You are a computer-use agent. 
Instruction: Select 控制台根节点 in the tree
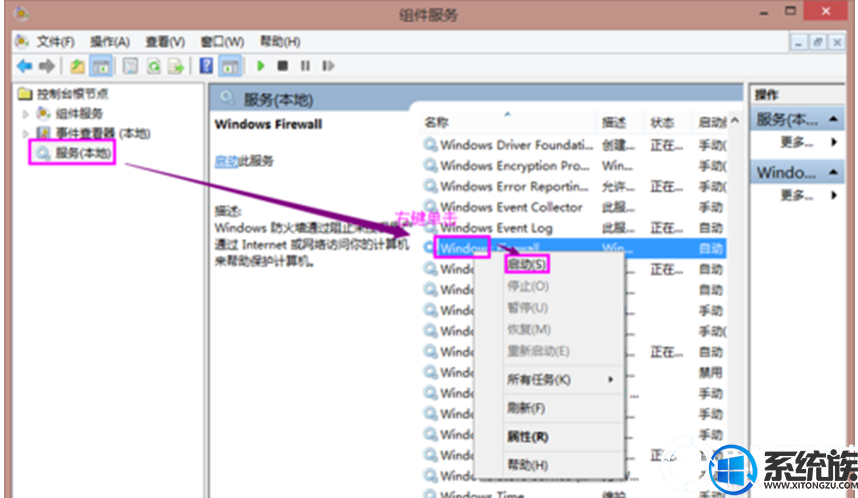point(72,94)
